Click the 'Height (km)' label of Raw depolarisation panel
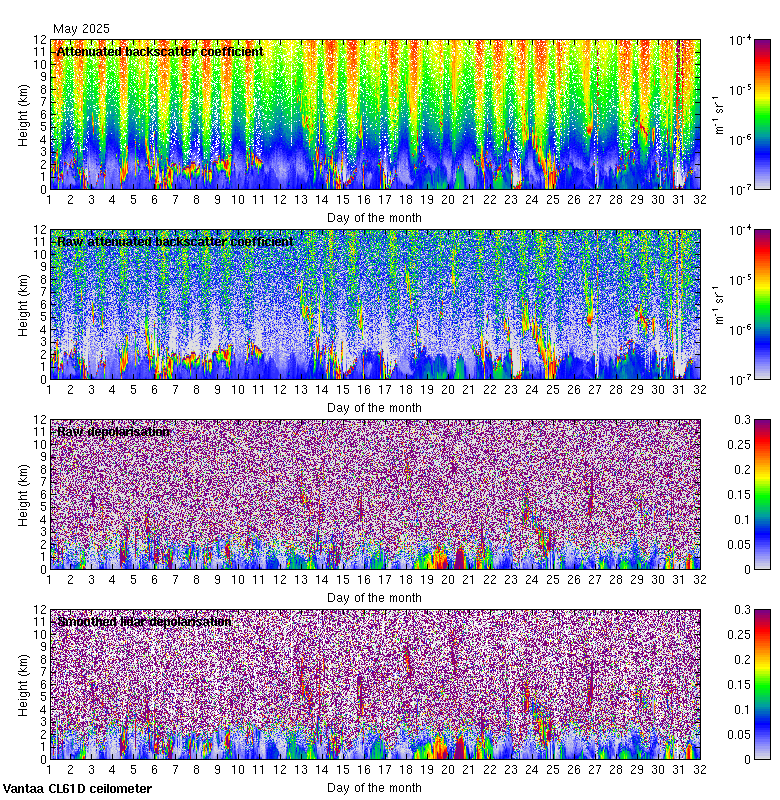This screenshot has height=800, width=780. click(x=23, y=494)
